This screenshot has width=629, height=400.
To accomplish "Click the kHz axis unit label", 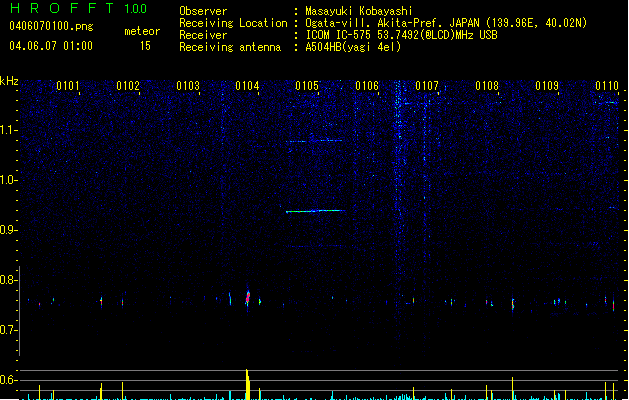I will pos(9,81).
